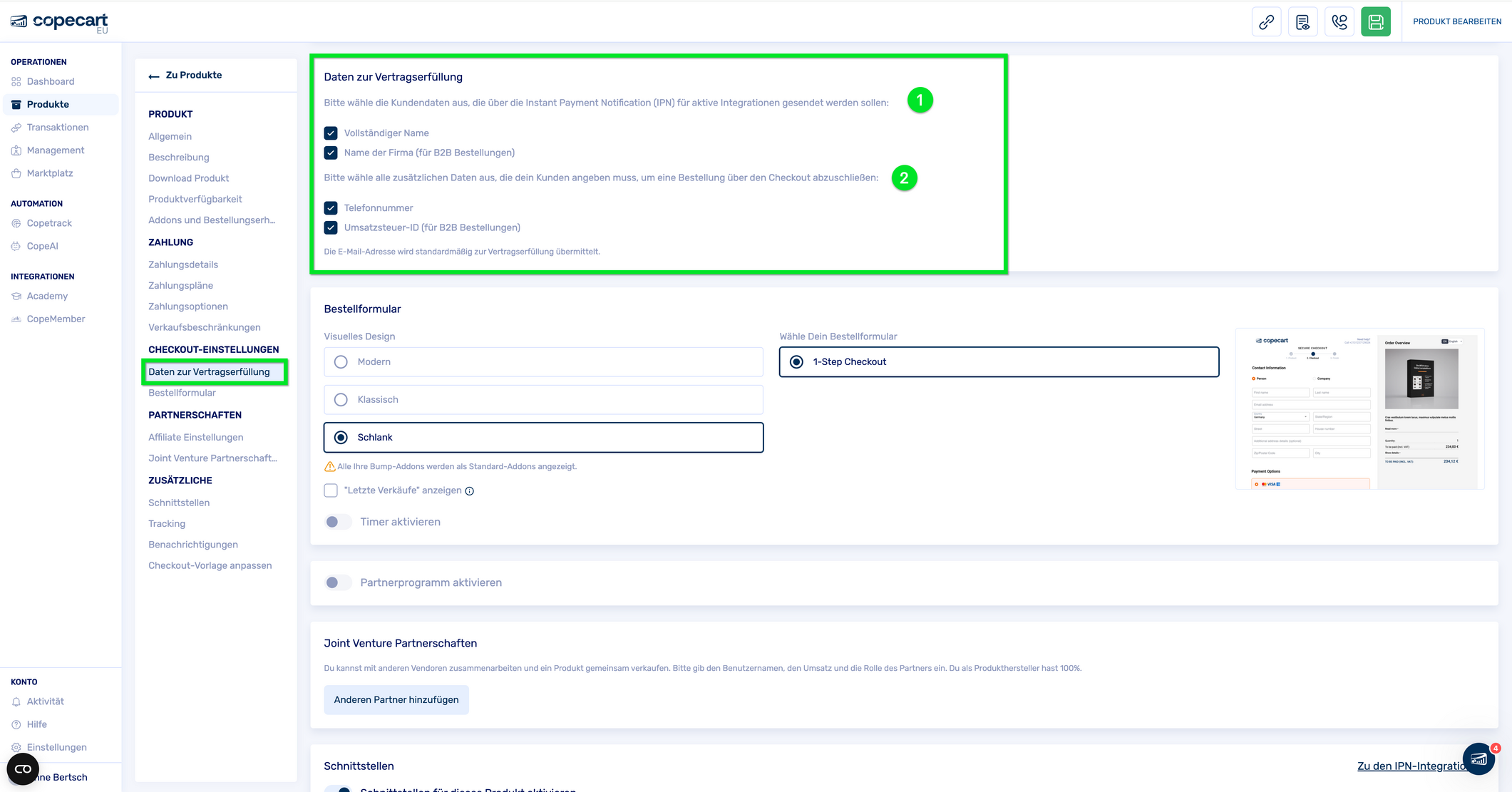Go to Zahlungspläne settings section

[180, 285]
